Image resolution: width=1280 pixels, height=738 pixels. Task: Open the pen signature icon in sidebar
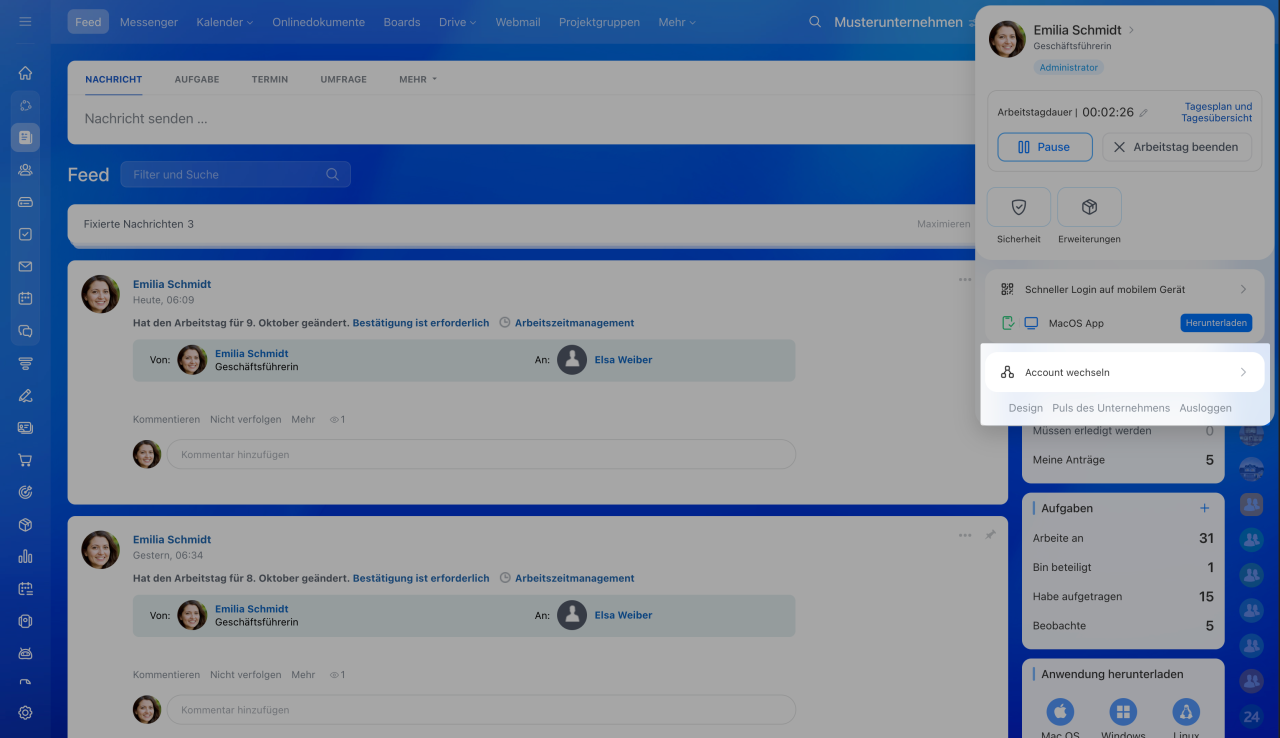(x=25, y=395)
